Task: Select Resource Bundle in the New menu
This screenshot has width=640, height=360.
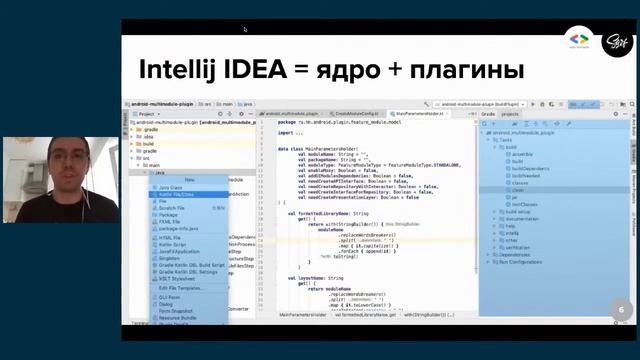Action: pos(189,318)
